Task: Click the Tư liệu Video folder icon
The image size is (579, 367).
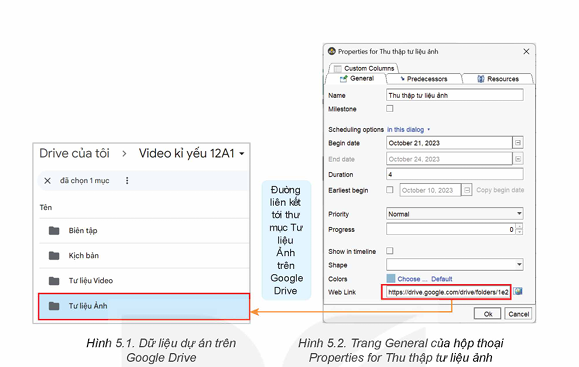Action: click(54, 281)
